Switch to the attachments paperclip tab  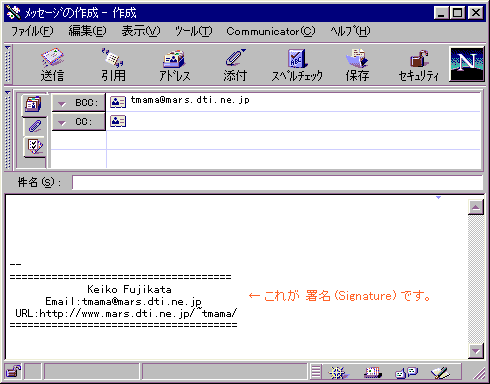35,126
